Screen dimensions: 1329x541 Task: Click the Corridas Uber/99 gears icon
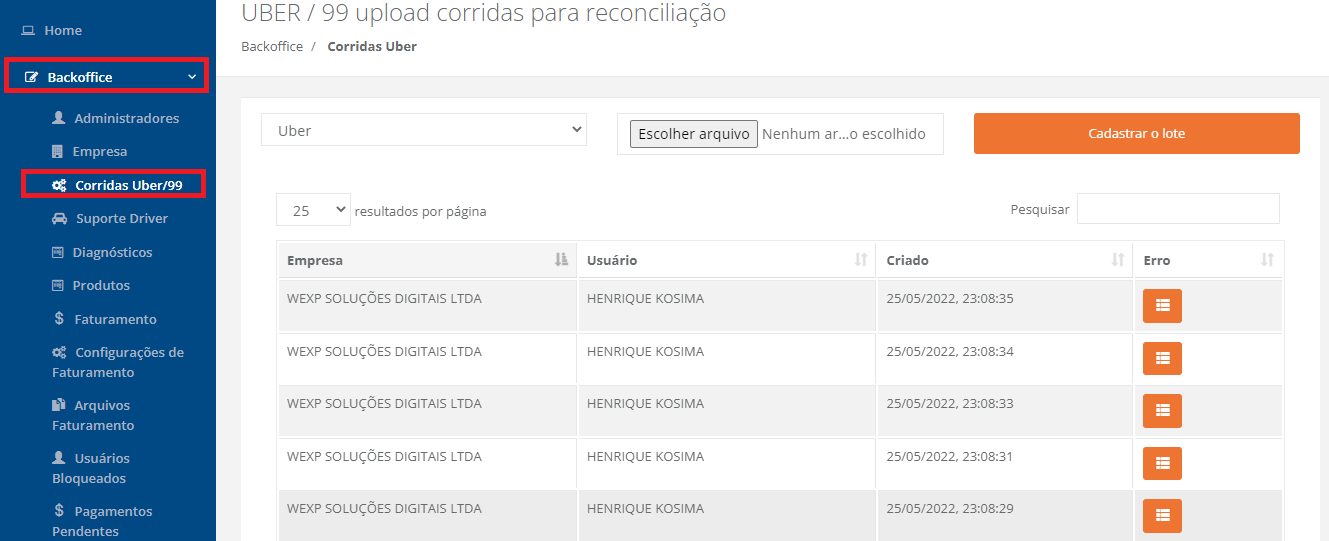[x=59, y=185]
